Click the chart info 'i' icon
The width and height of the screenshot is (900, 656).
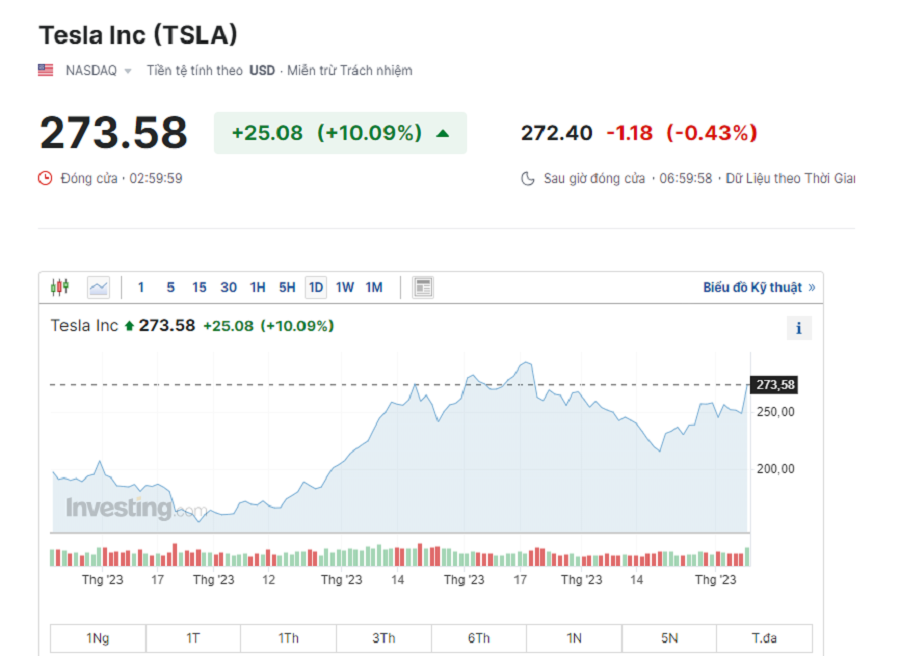click(x=798, y=328)
